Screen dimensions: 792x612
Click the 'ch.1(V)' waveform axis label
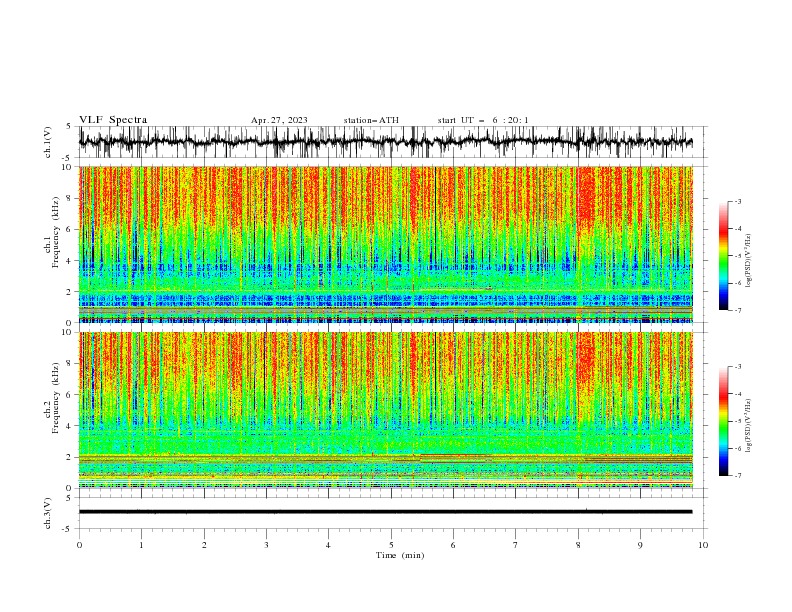[x=48, y=142]
